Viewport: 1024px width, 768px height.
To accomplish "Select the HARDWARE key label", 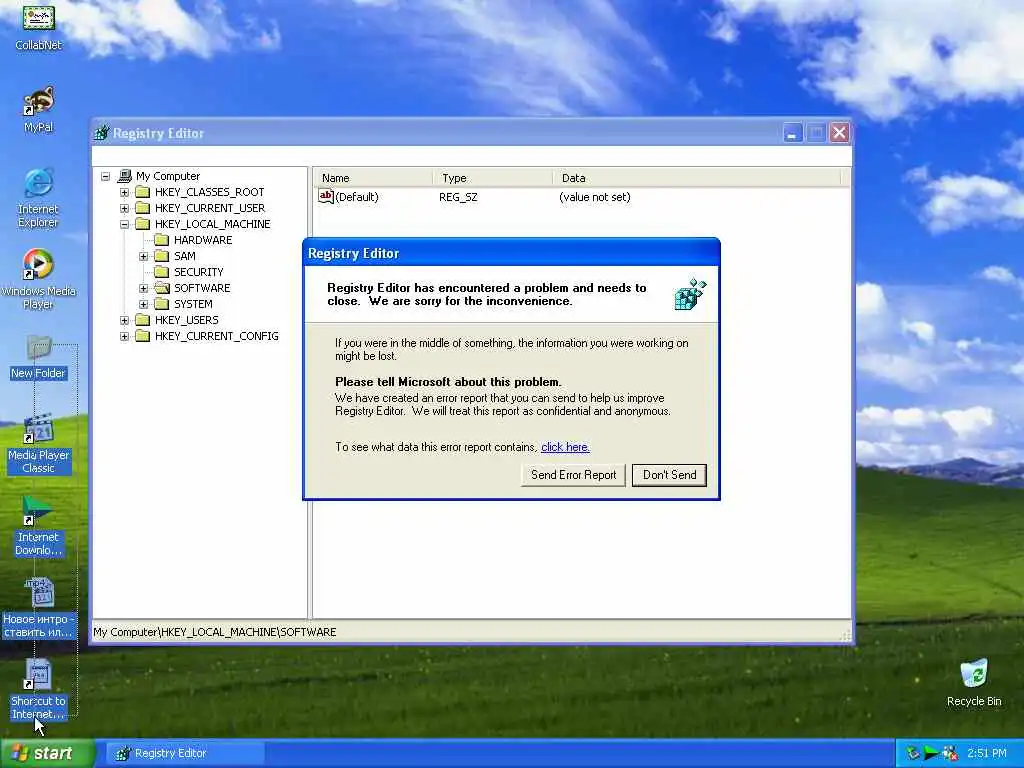I will [x=203, y=240].
